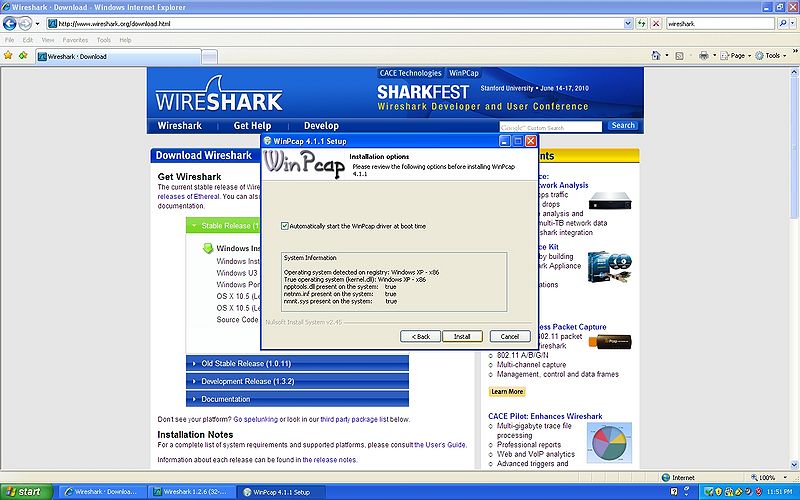Expand the Development Release (1.3.2) section
The height and width of the screenshot is (500, 800).
point(297,381)
